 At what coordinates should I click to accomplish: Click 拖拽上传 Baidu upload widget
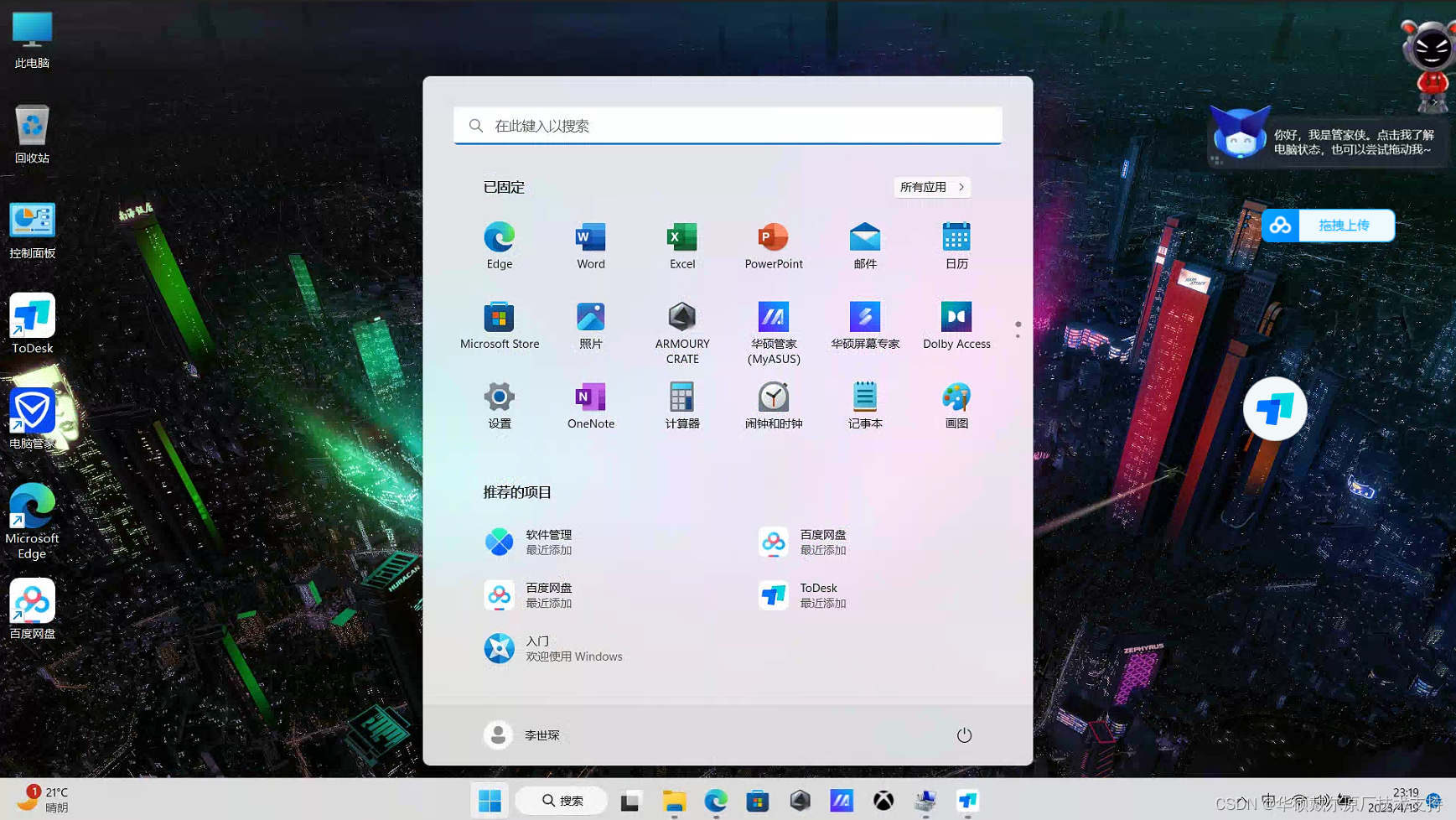(x=1328, y=226)
